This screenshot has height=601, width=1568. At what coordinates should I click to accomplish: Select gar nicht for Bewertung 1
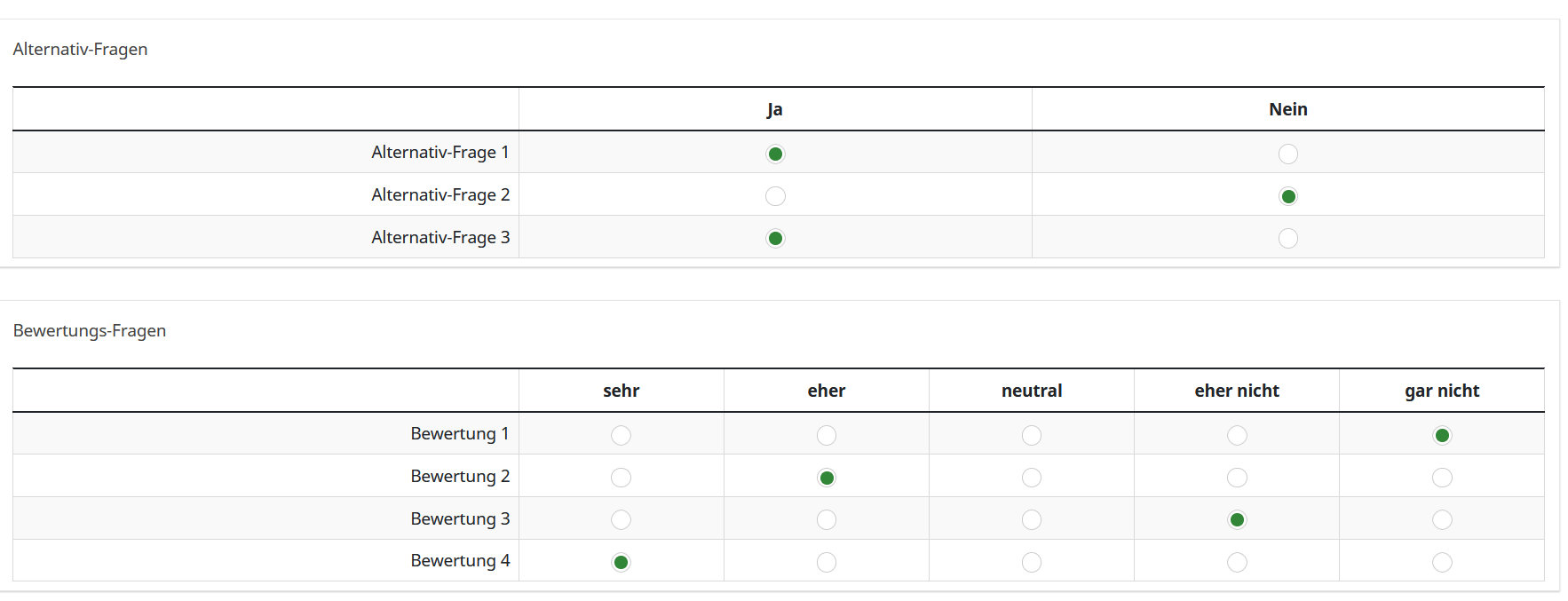1442,435
